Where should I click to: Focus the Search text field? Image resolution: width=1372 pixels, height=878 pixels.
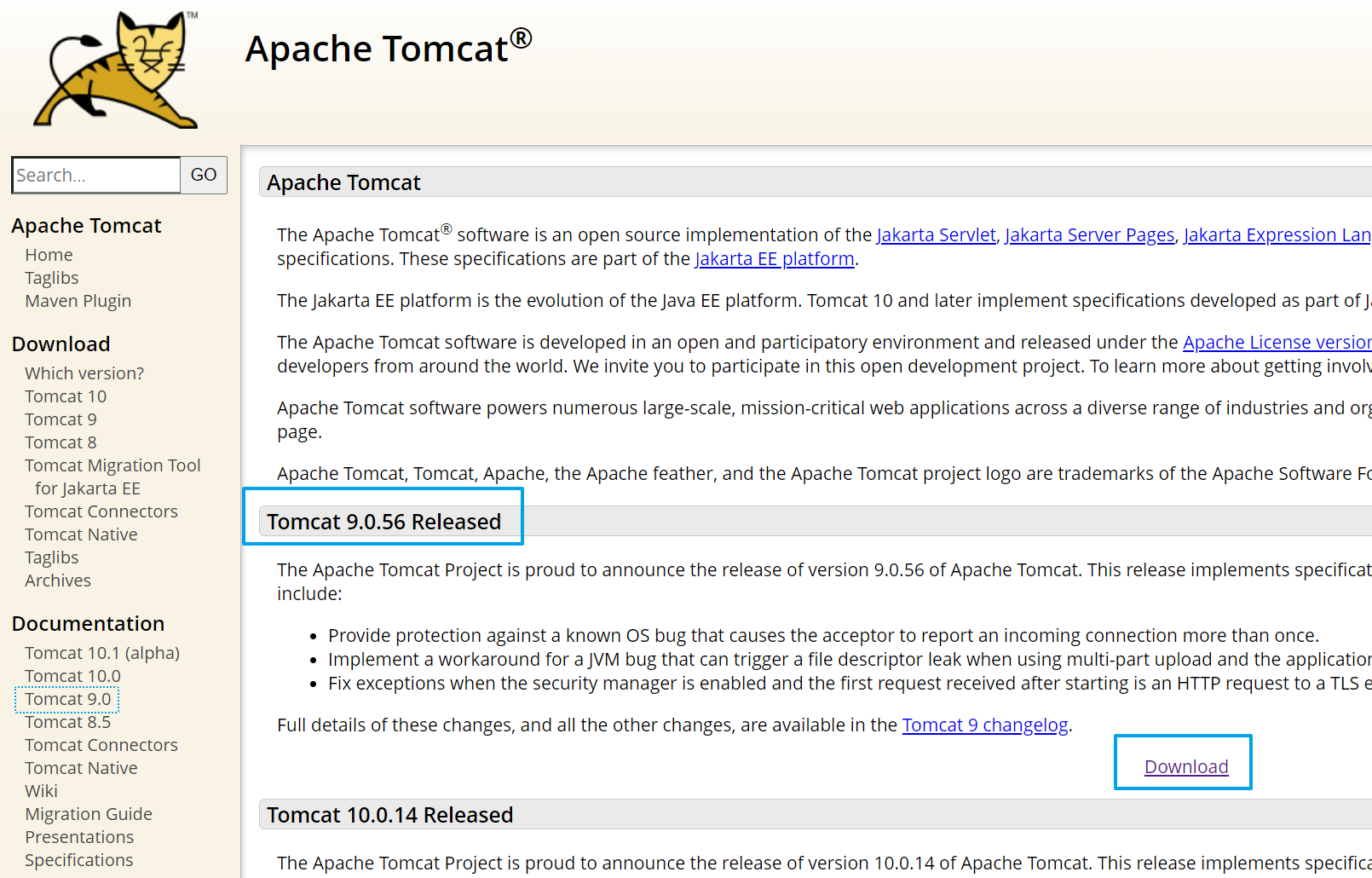(96, 175)
